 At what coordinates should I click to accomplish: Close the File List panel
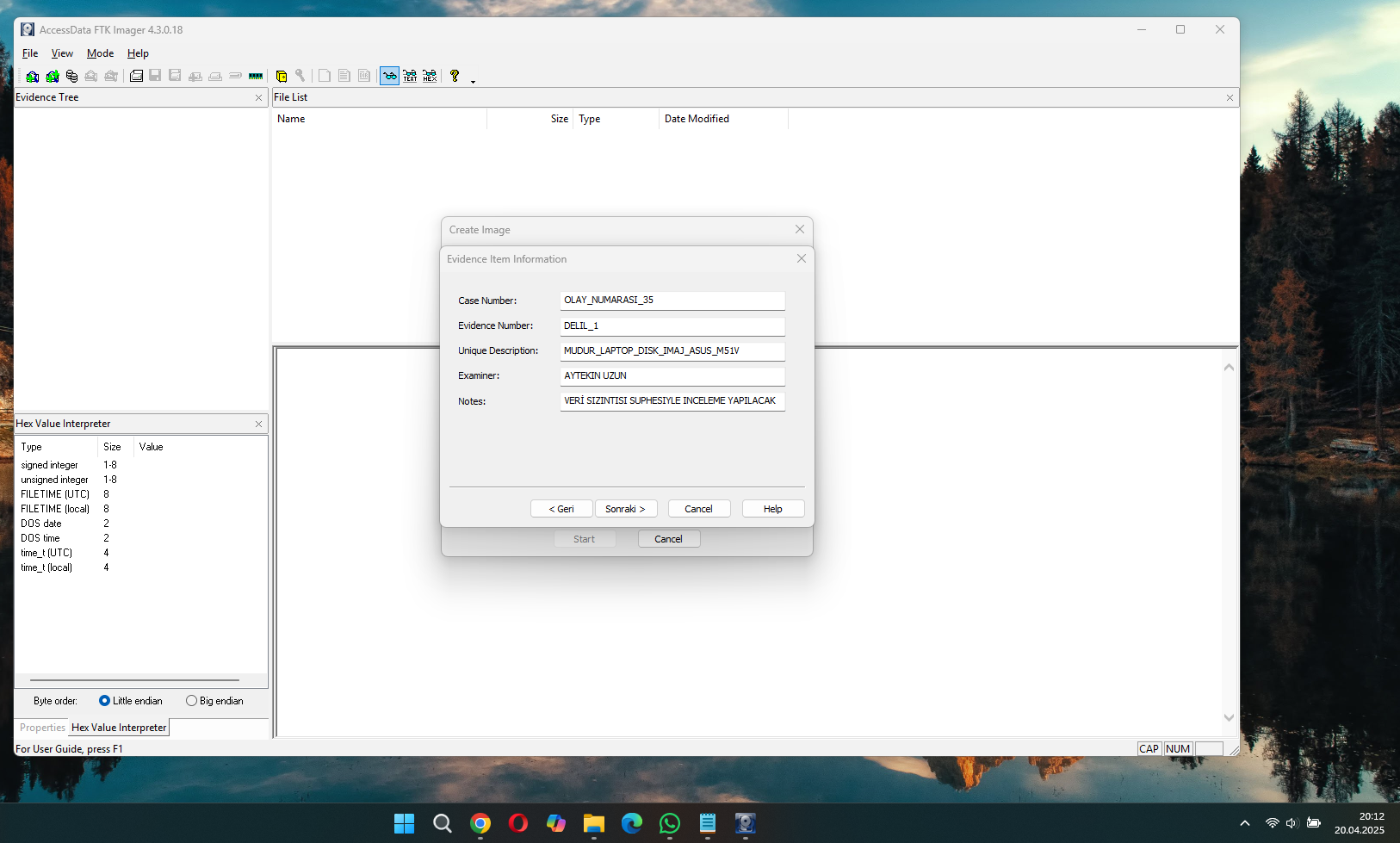[1230, 98]
